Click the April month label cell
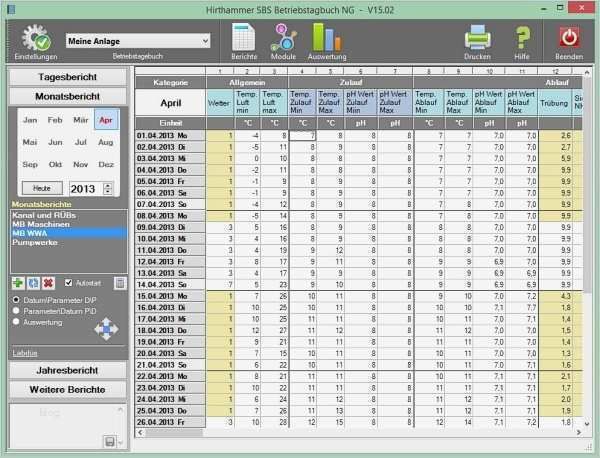Screen dimensions: 600x458 coord(171,103)
